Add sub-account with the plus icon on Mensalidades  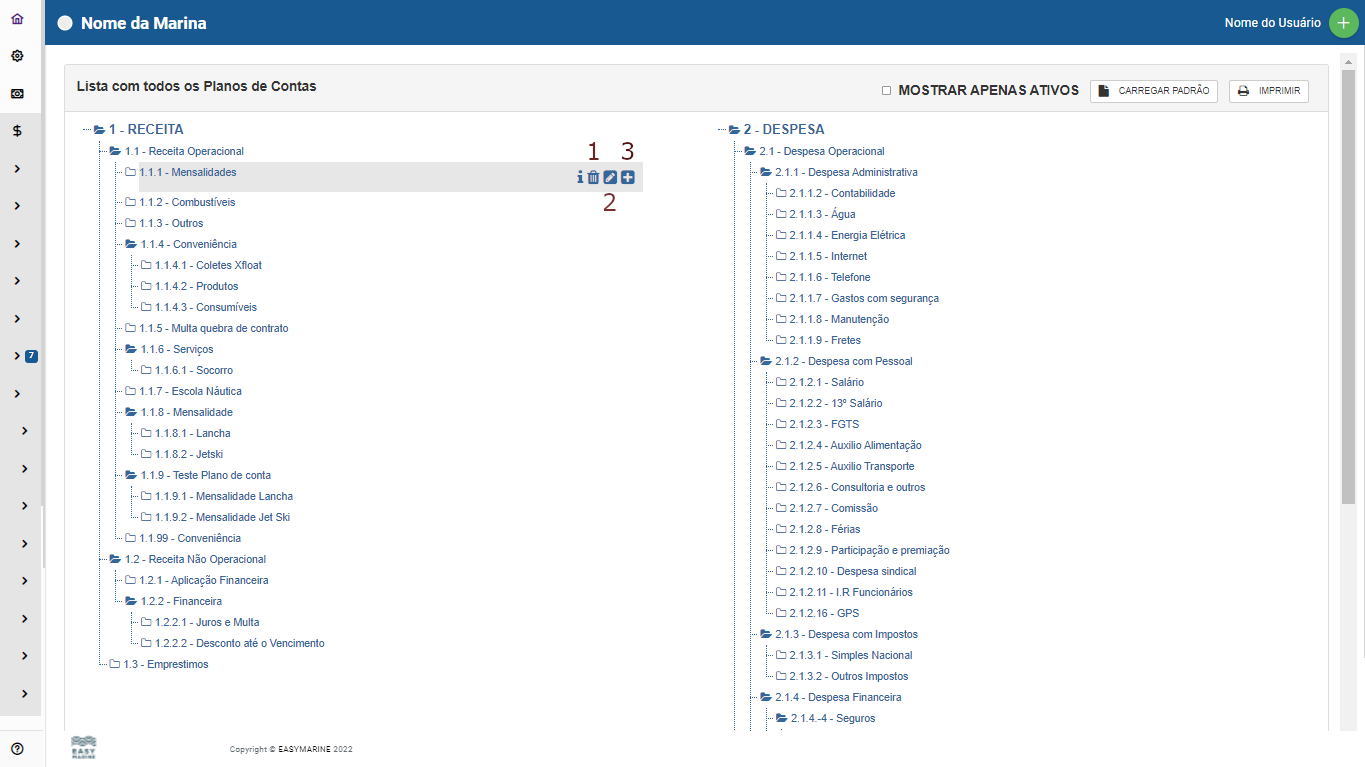(x=627, y=177)
